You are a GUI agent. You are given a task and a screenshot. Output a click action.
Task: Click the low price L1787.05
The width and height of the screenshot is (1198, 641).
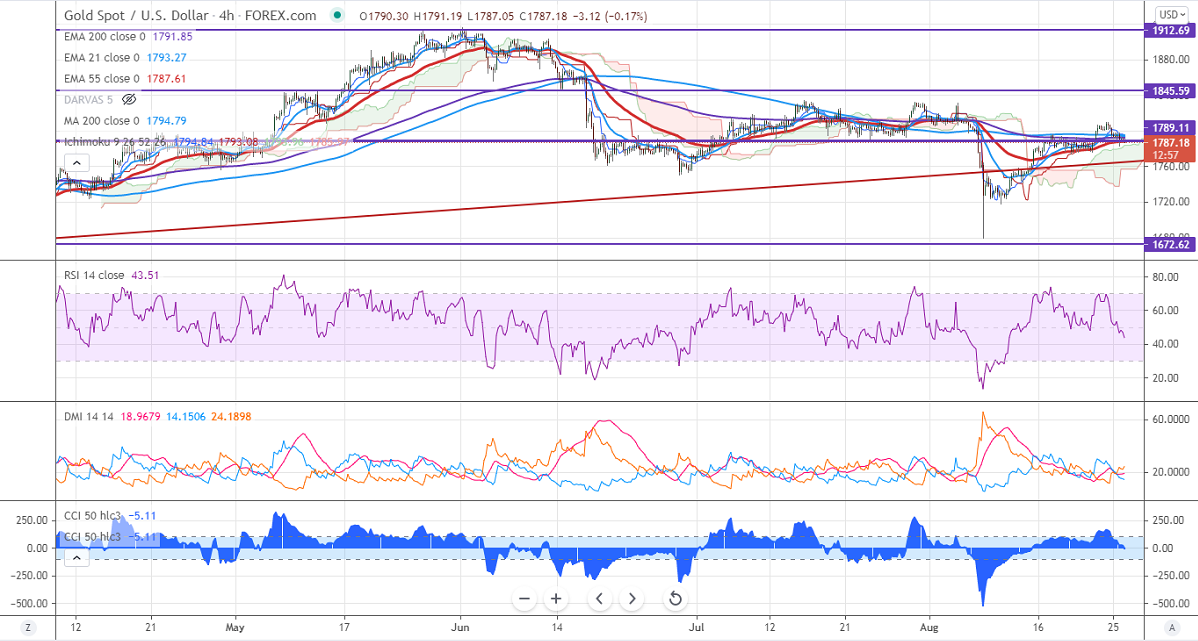pos(490,16)
